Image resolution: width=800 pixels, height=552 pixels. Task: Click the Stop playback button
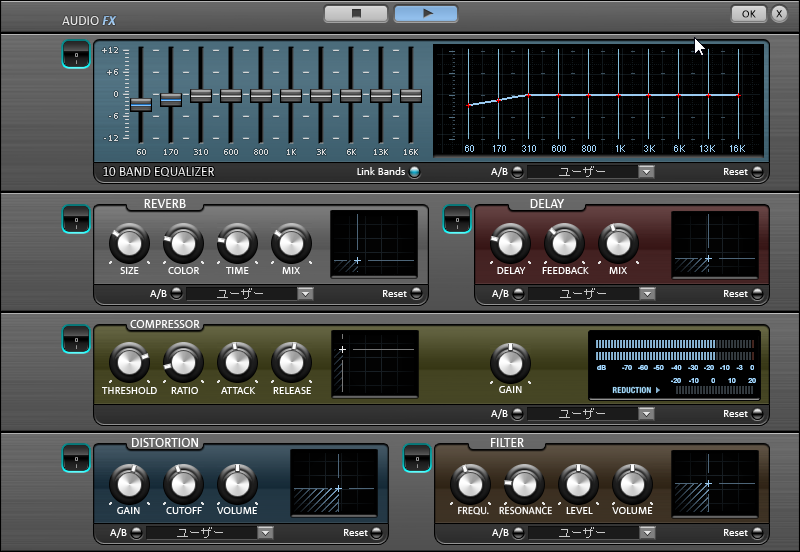click(x=354, y=14)
